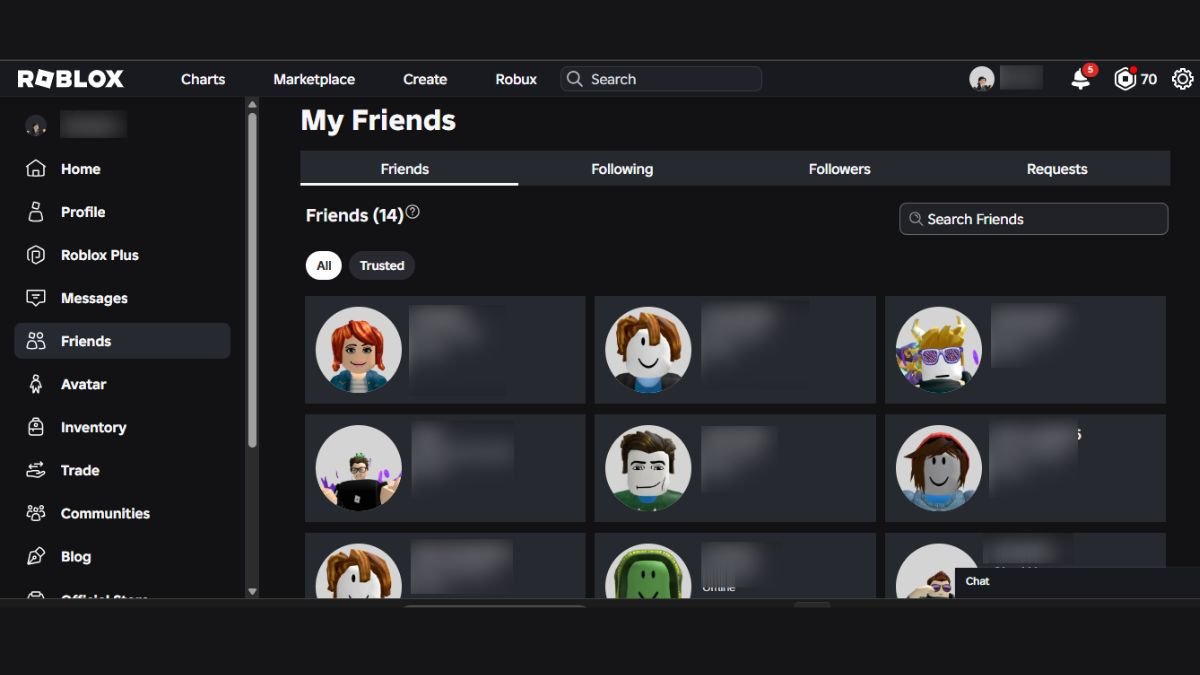Click the Search Friends input field
The width and height of the screenshot is (1200, 675).
tap(1034, 219)
